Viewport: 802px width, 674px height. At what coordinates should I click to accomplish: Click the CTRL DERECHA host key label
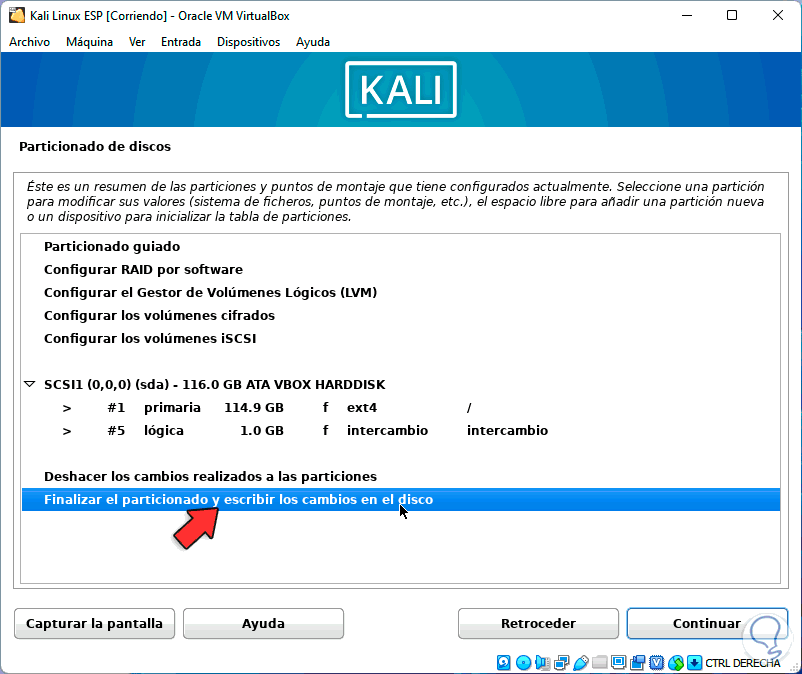pyautogui.click(x=743, y=663)
